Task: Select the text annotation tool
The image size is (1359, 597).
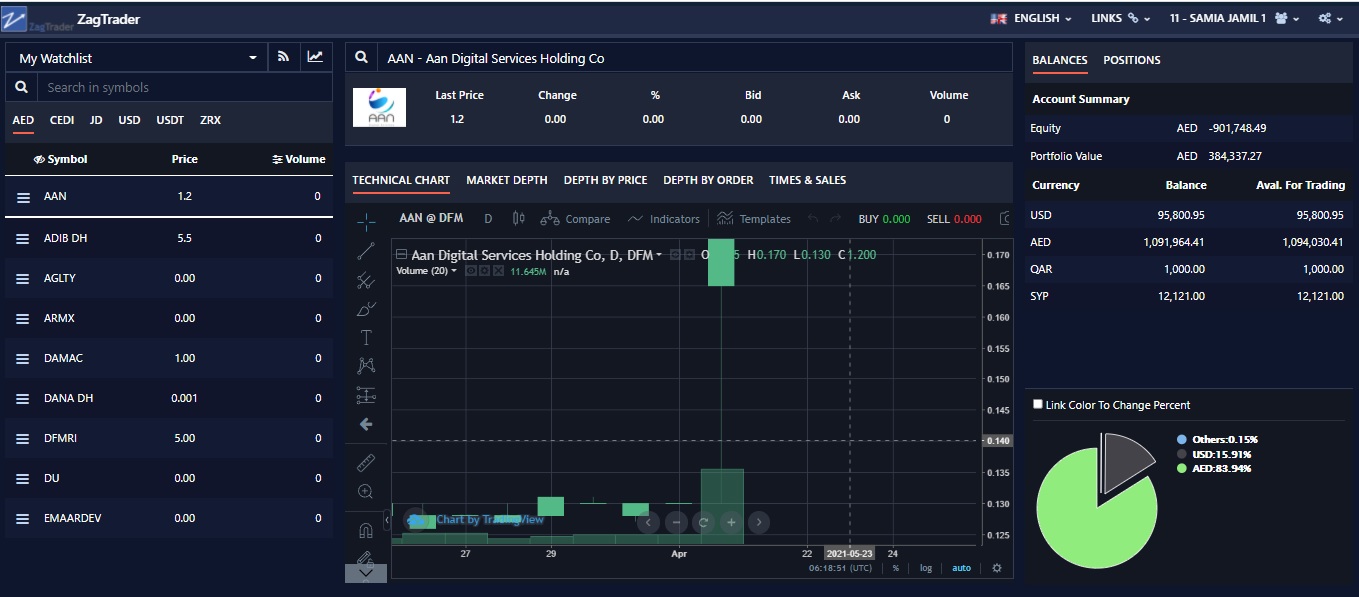Action: [366, 338]
